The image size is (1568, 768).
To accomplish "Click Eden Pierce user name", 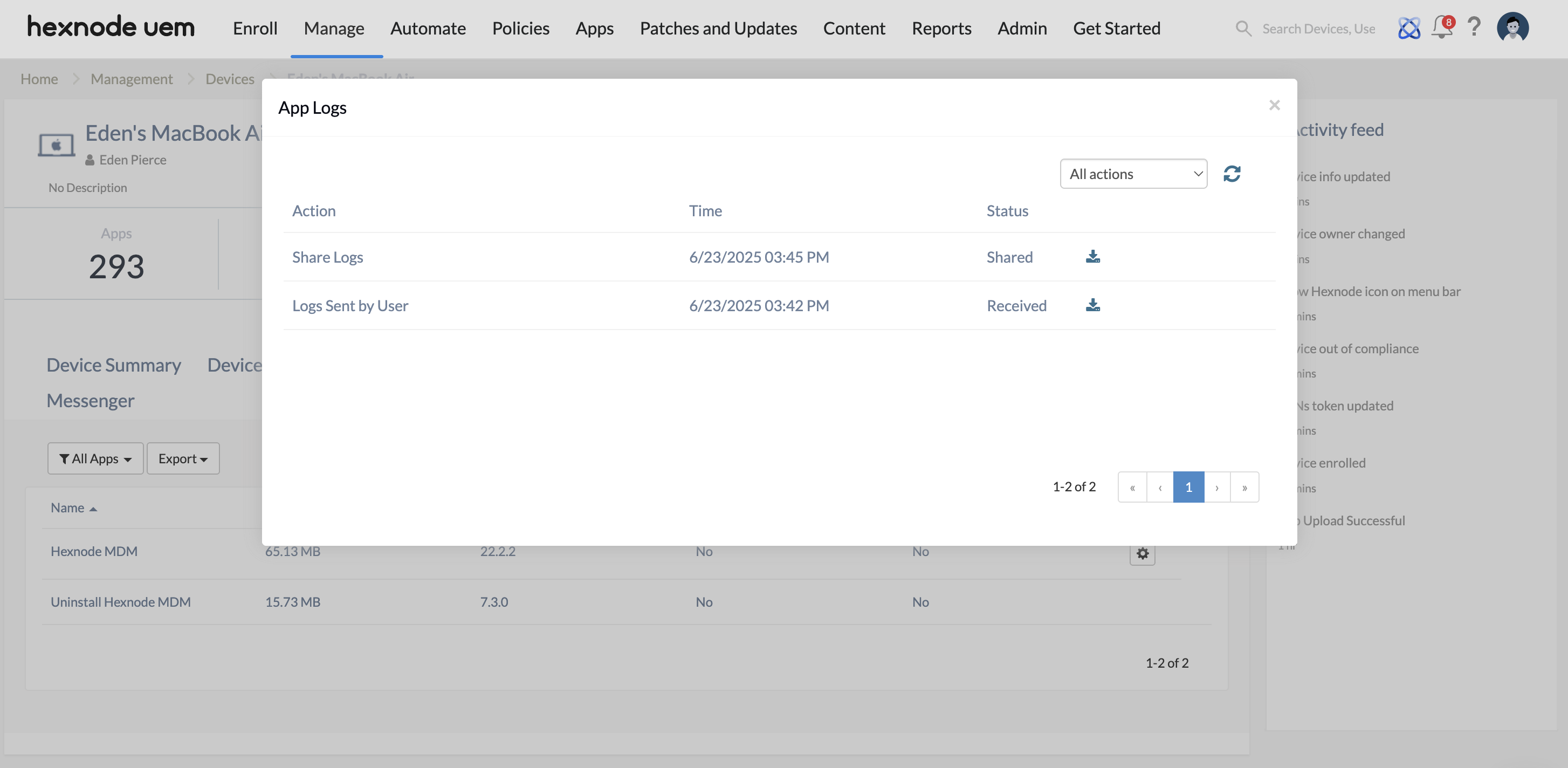I will [x=133, y=160].
